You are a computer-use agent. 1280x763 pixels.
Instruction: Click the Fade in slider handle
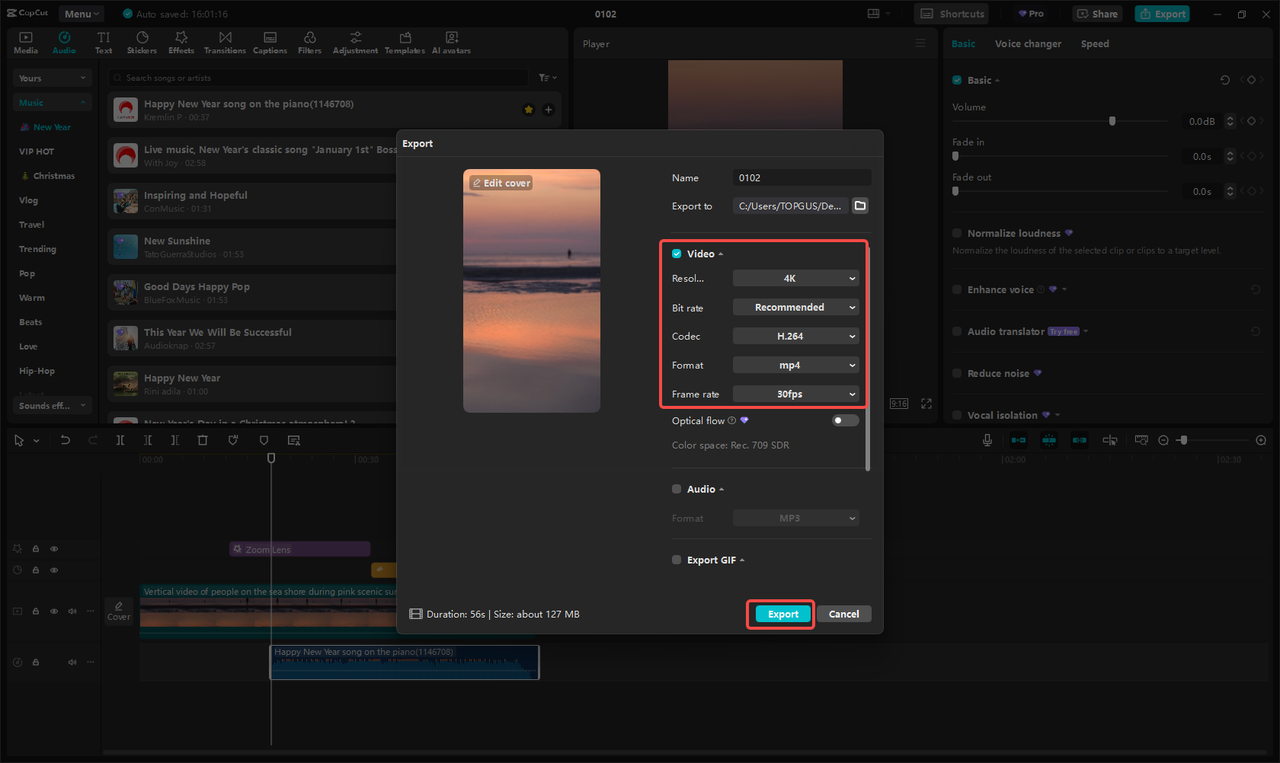956,156
